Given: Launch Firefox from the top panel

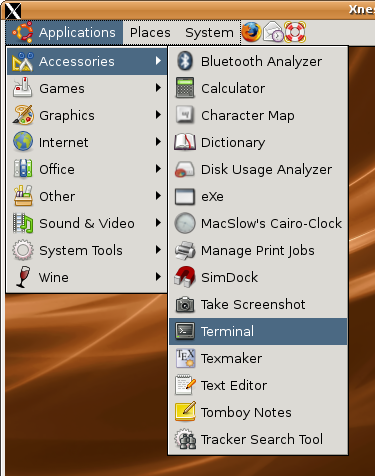Looking at the screenshot, I should [251, 32].
